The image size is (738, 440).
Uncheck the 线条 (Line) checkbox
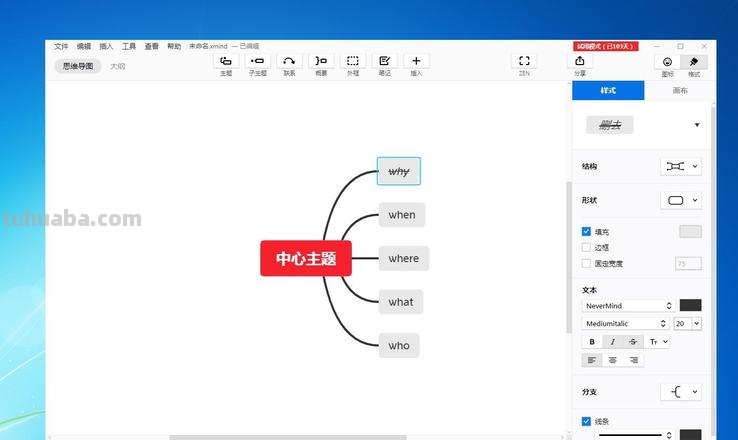click(586, 421)
